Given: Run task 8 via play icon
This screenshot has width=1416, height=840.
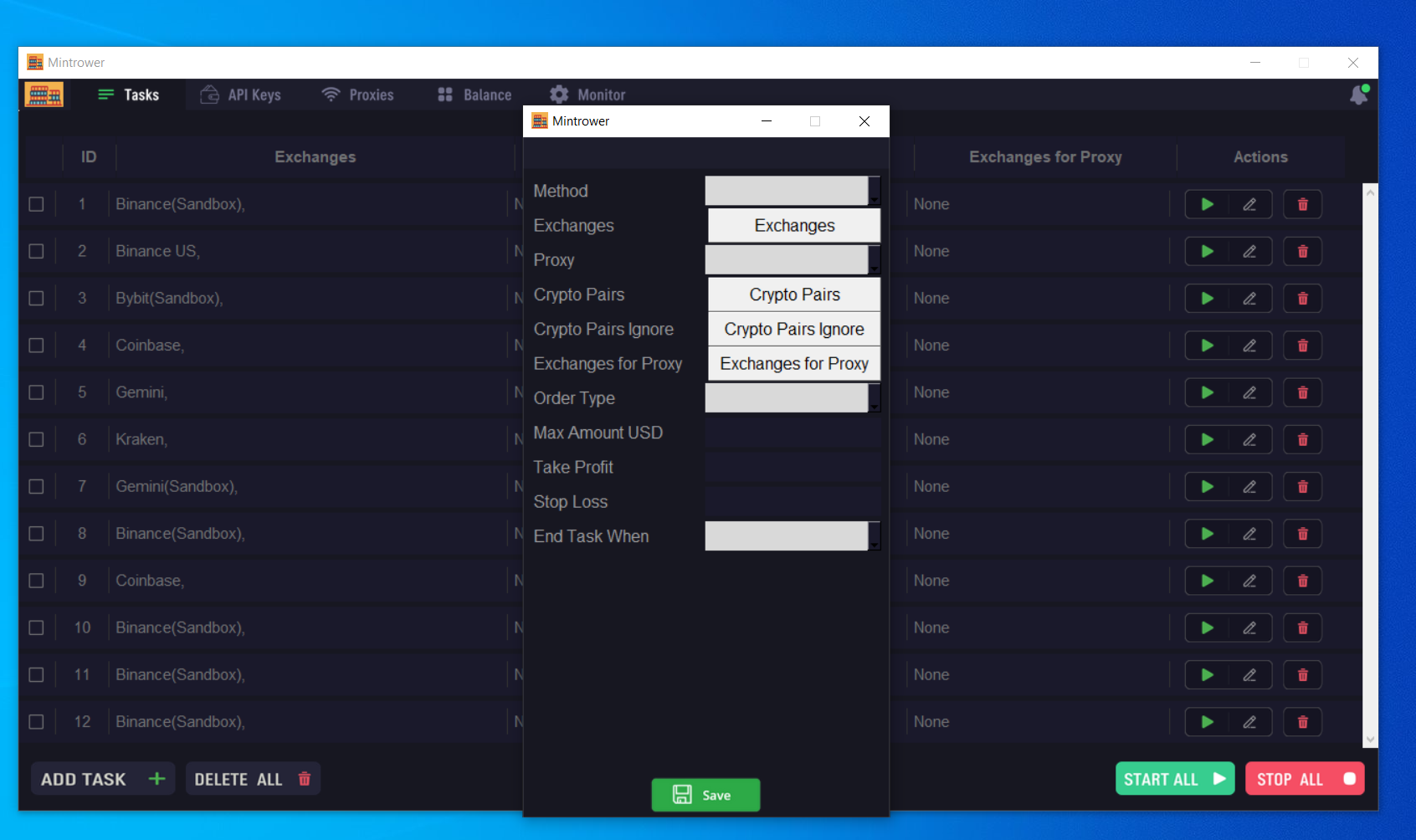Looking at the screenshot, I should tap(1207, 534).
